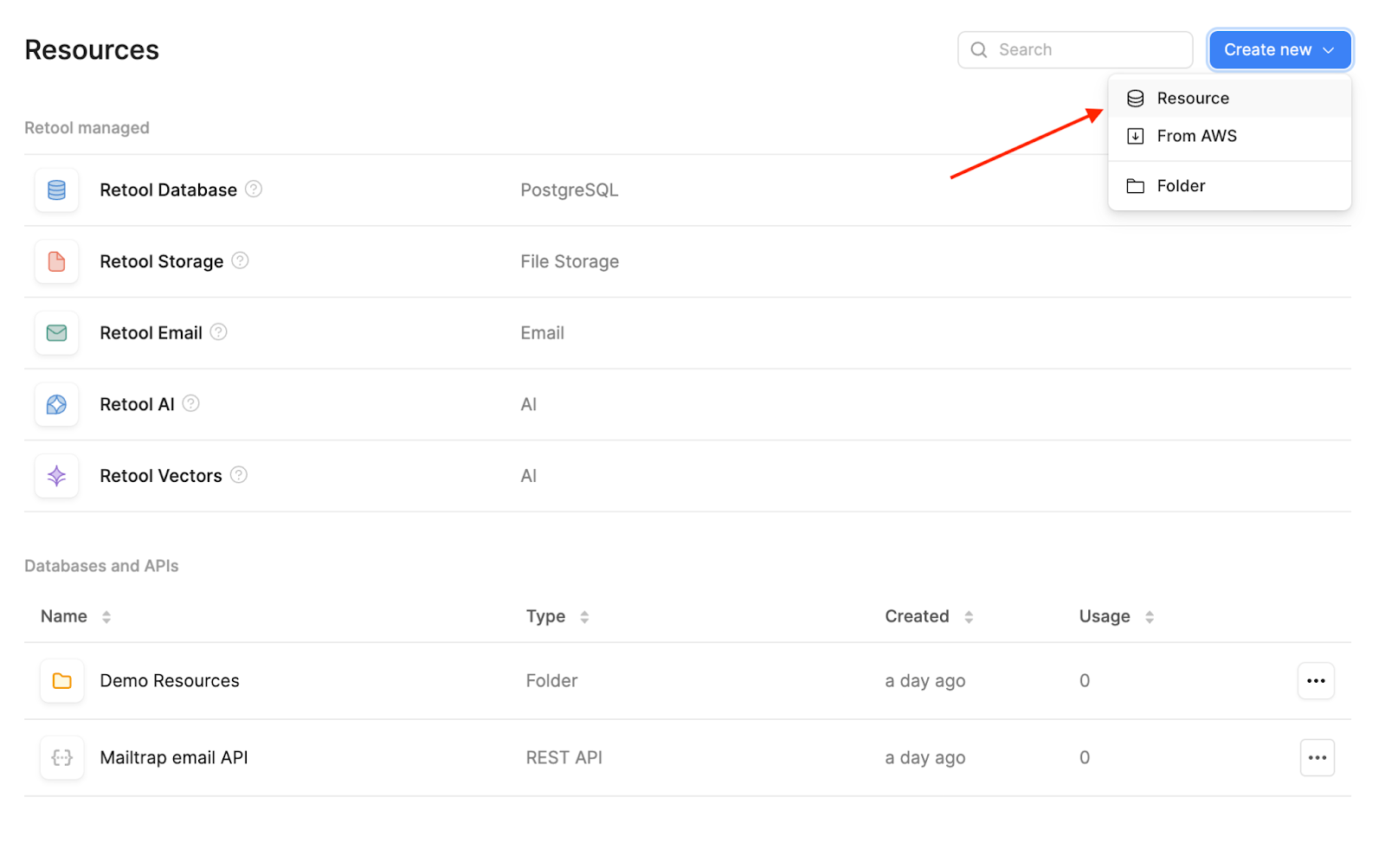Open the Mailtrap email API resource
The height and width of the screenshot is (868, 1385).
click(x=173, y=757)
